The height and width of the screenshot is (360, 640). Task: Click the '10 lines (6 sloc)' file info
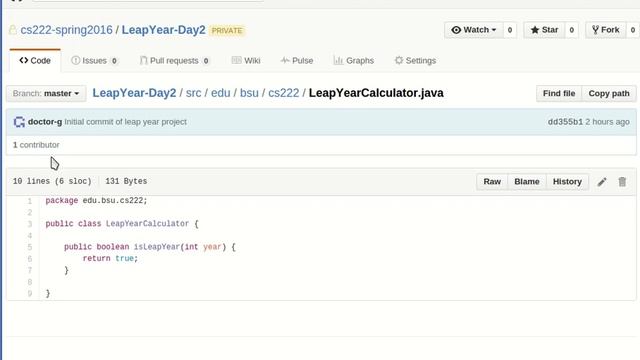pyautogui.click(x=52, y=181)
